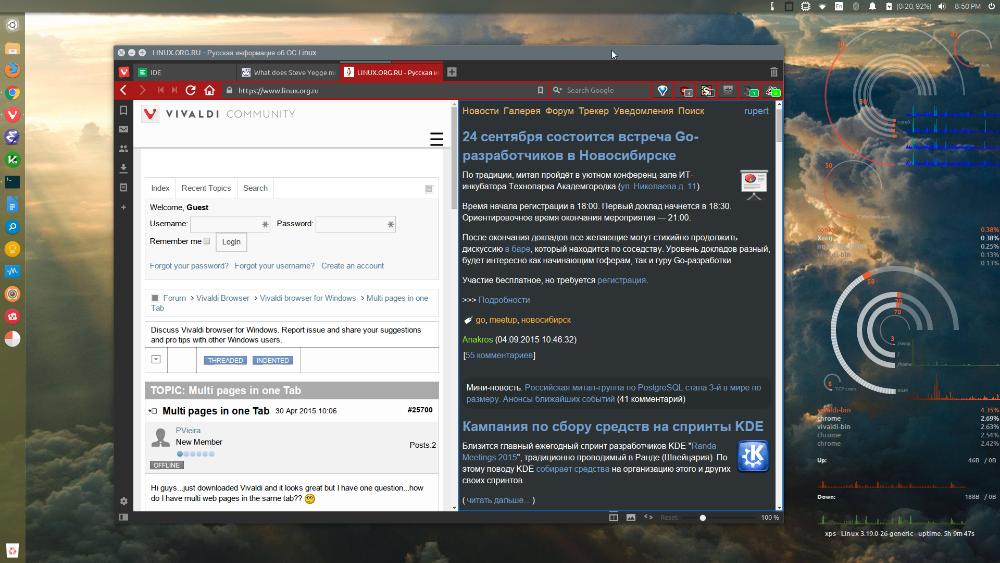Image resolution: width=1000 pixels, height=563 pixels.
Task: Open the Mail panel in the sidebar
Action: pos(124,129)
